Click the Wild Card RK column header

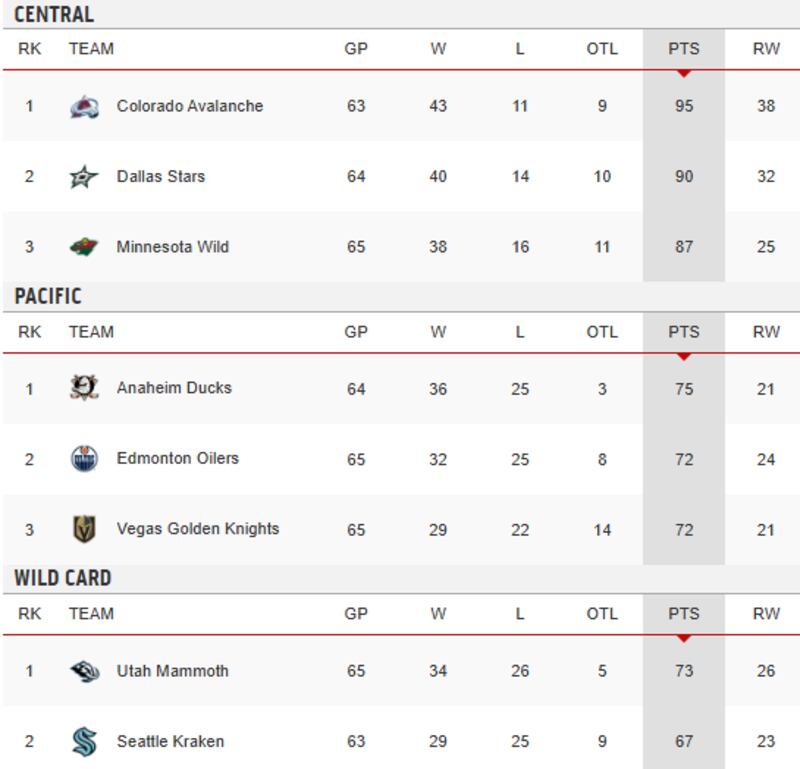click(29, 614)
